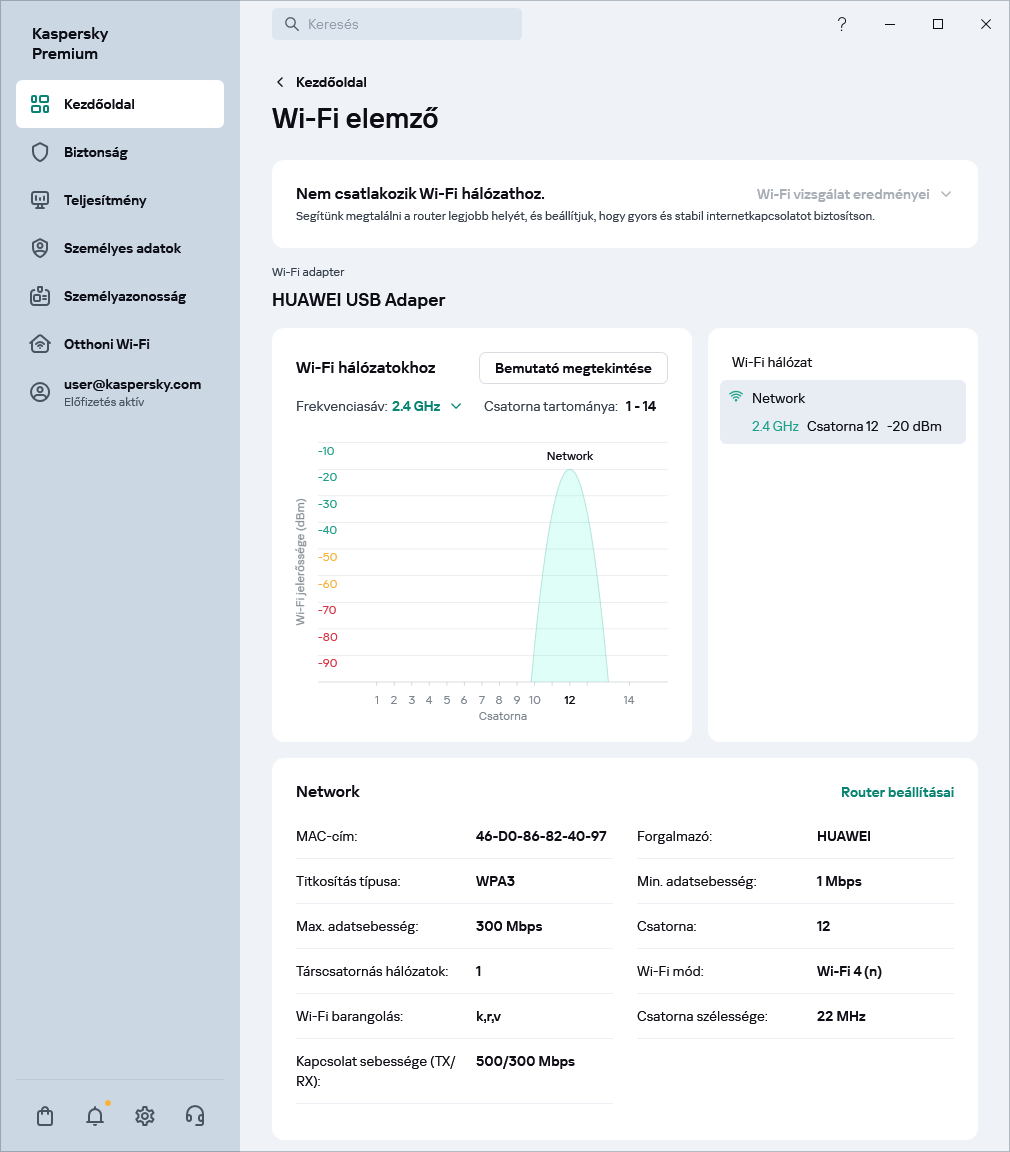1010x1152 pixels.
Task: Select the Otthoni Wi-Fi sidebar icon
Action: [40, 344]
